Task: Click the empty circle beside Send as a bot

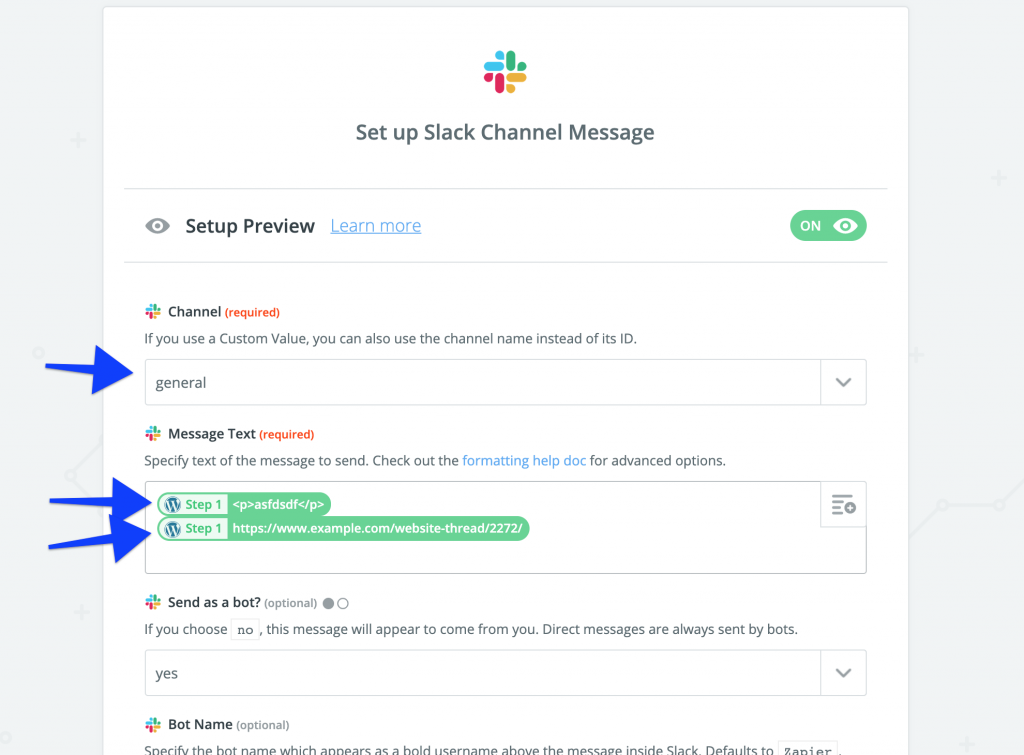Action: pos(343,602)
